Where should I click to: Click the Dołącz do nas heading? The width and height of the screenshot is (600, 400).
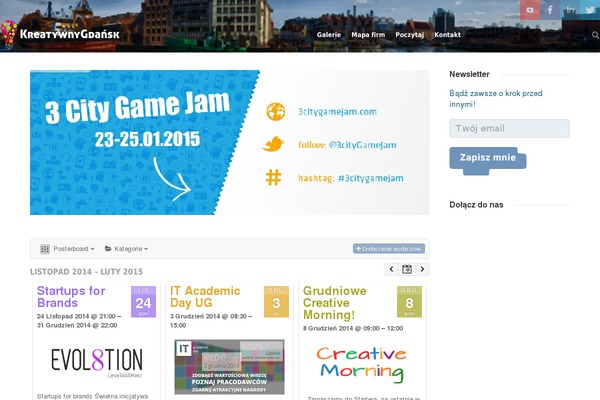[476, 205]
